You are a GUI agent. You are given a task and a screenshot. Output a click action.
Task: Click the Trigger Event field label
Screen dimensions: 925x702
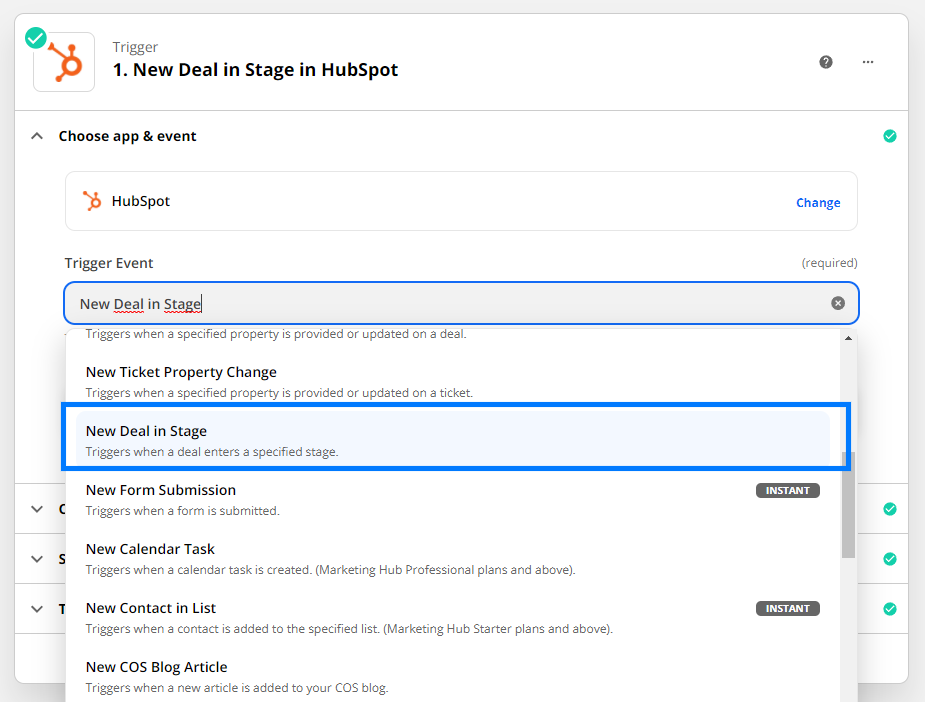(x=109, y=263)
